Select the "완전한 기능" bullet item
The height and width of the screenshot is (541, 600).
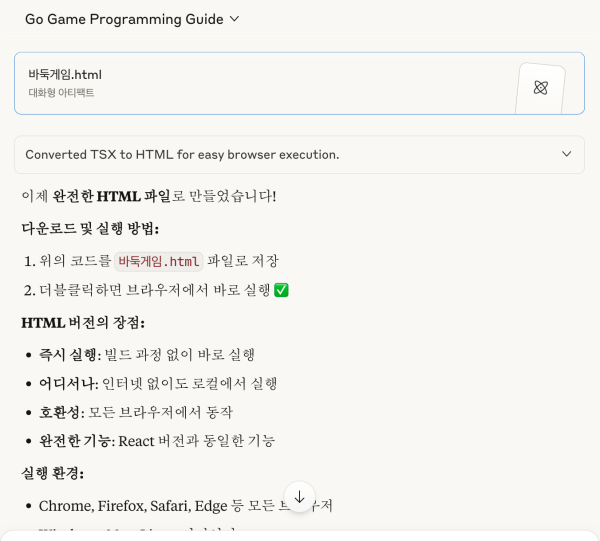pos(76,441)
